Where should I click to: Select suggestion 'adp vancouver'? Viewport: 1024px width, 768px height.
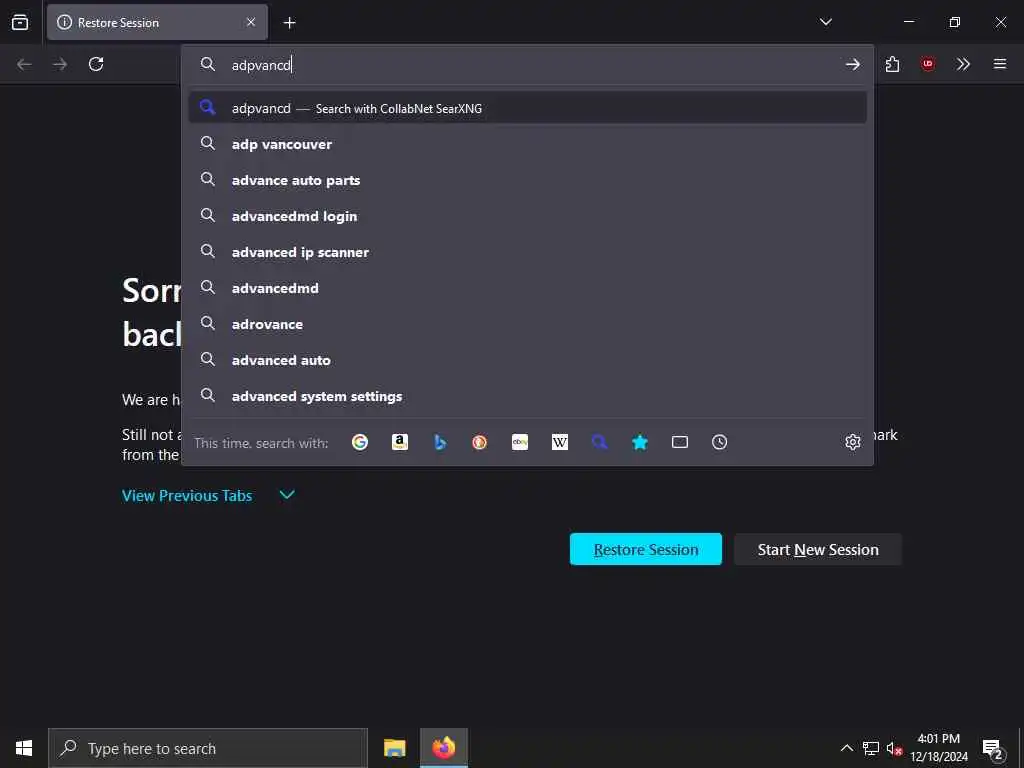[528, 144]
